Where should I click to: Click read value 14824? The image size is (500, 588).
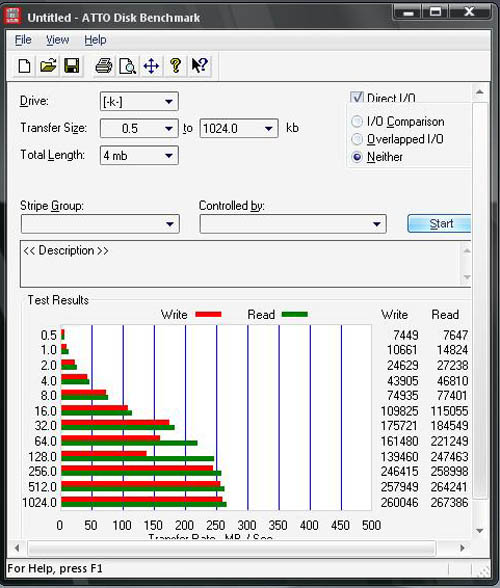[452, 350]
